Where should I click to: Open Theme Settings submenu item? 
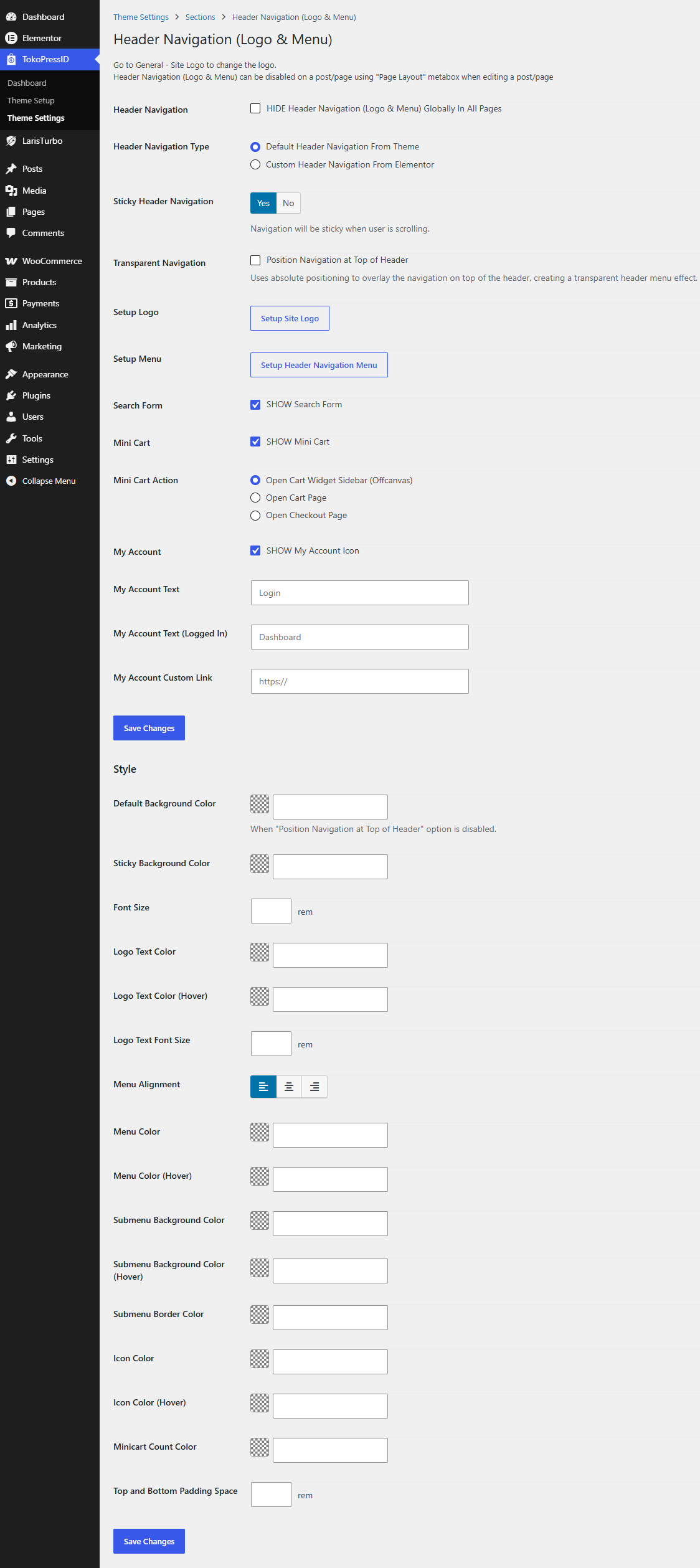pos(36,118)
